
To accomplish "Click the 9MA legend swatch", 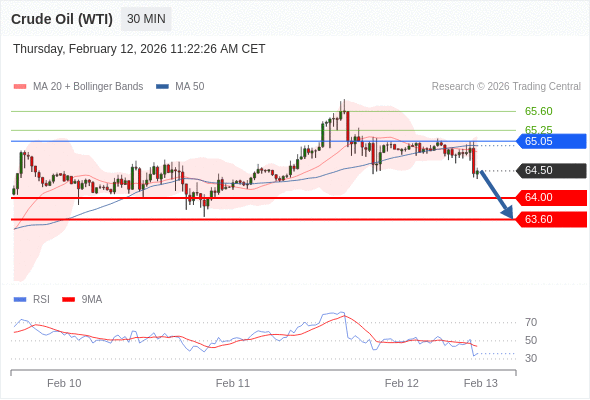I will (68, 300).
